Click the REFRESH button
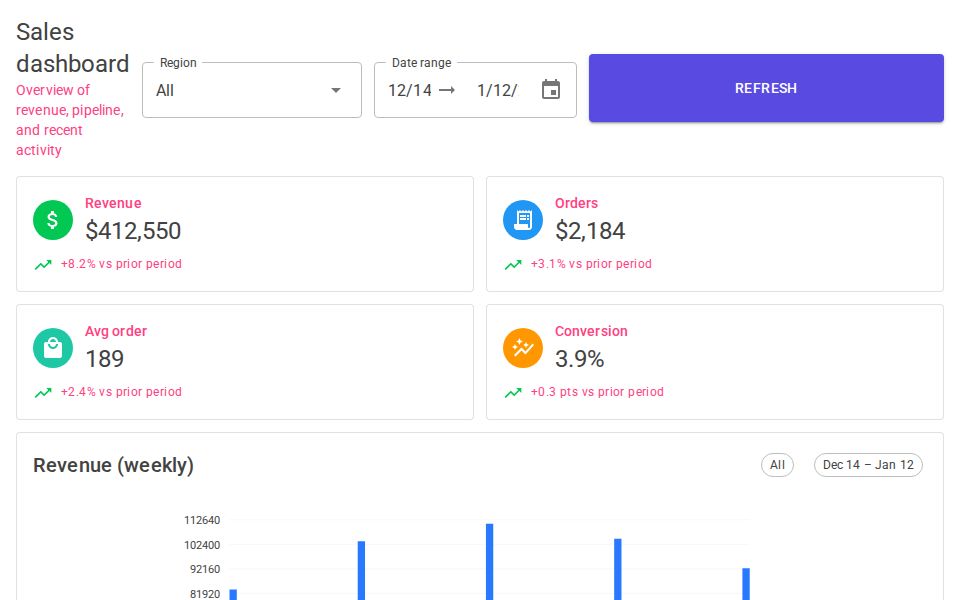Viewport: 960px width, 600px height. pos(766,88)
